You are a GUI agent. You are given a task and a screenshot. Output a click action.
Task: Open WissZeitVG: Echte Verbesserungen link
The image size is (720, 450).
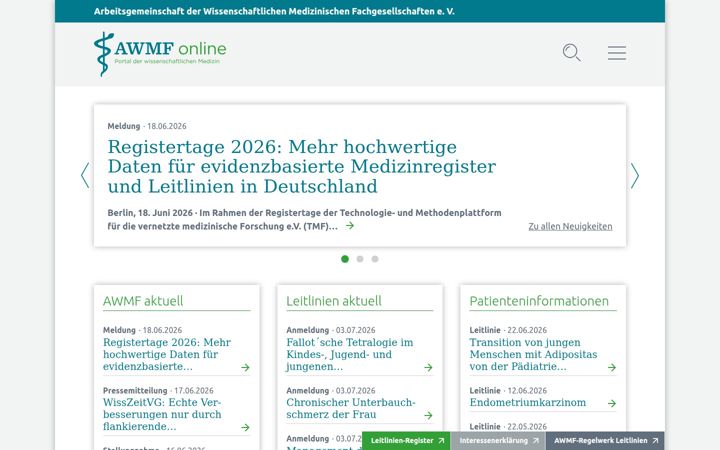point(162,415)
